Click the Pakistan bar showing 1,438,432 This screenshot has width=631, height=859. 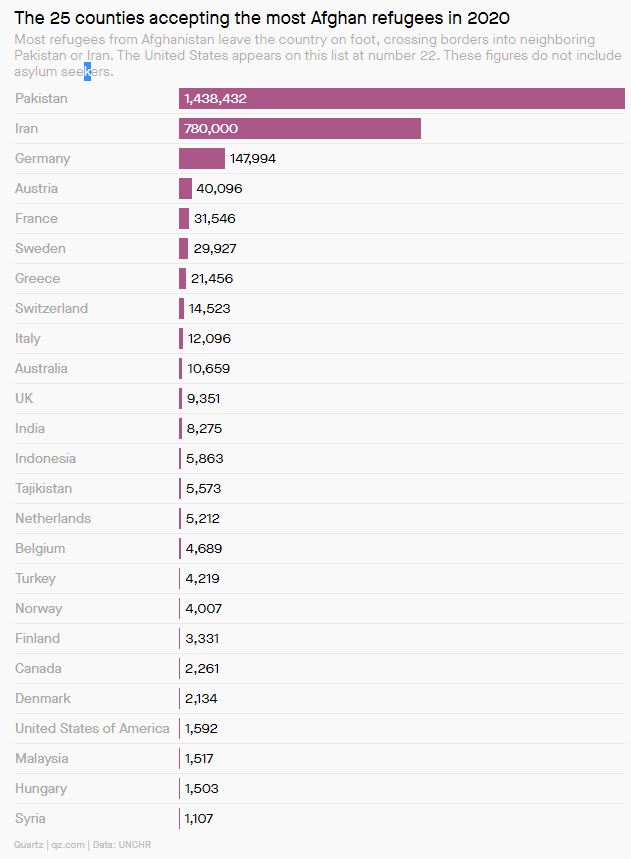(401, 99)
